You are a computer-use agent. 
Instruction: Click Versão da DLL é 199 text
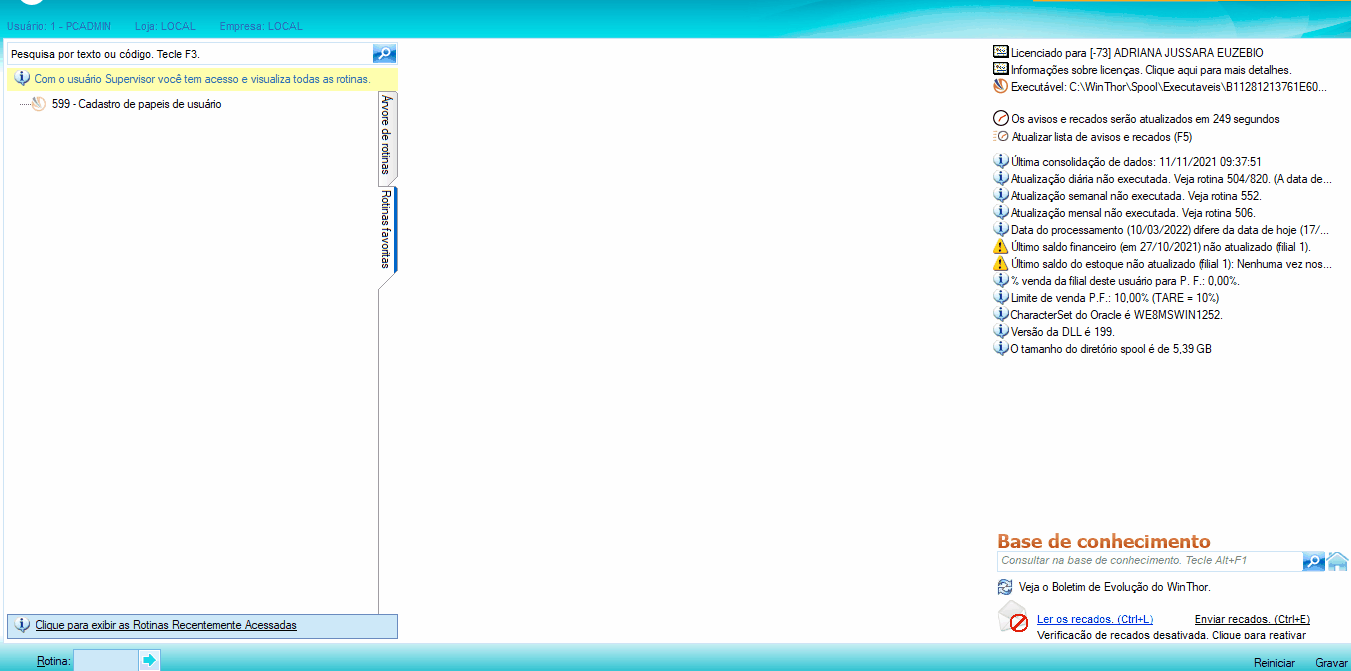click(x=1063, y=331)
